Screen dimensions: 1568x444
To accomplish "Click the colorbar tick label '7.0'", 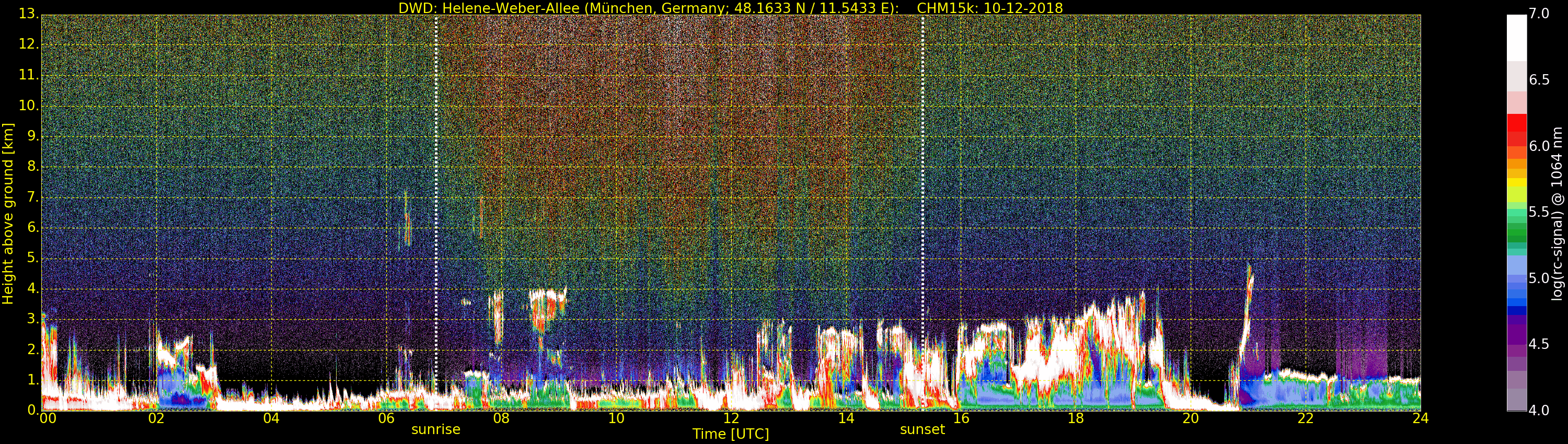I will tap(1539, 14).
